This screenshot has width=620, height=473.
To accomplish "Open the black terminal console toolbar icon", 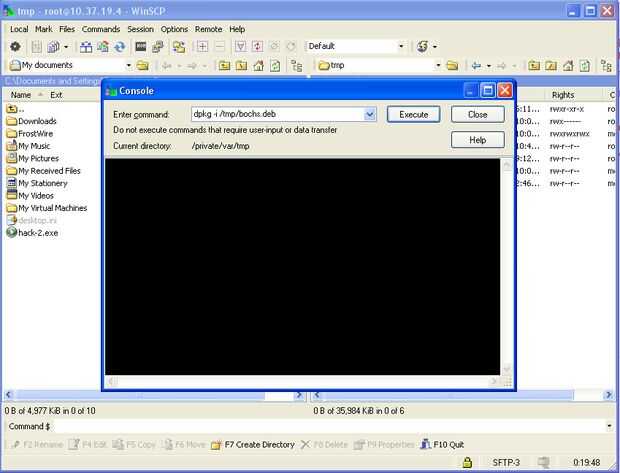I will pyautogui.click(x=141, y=47).
